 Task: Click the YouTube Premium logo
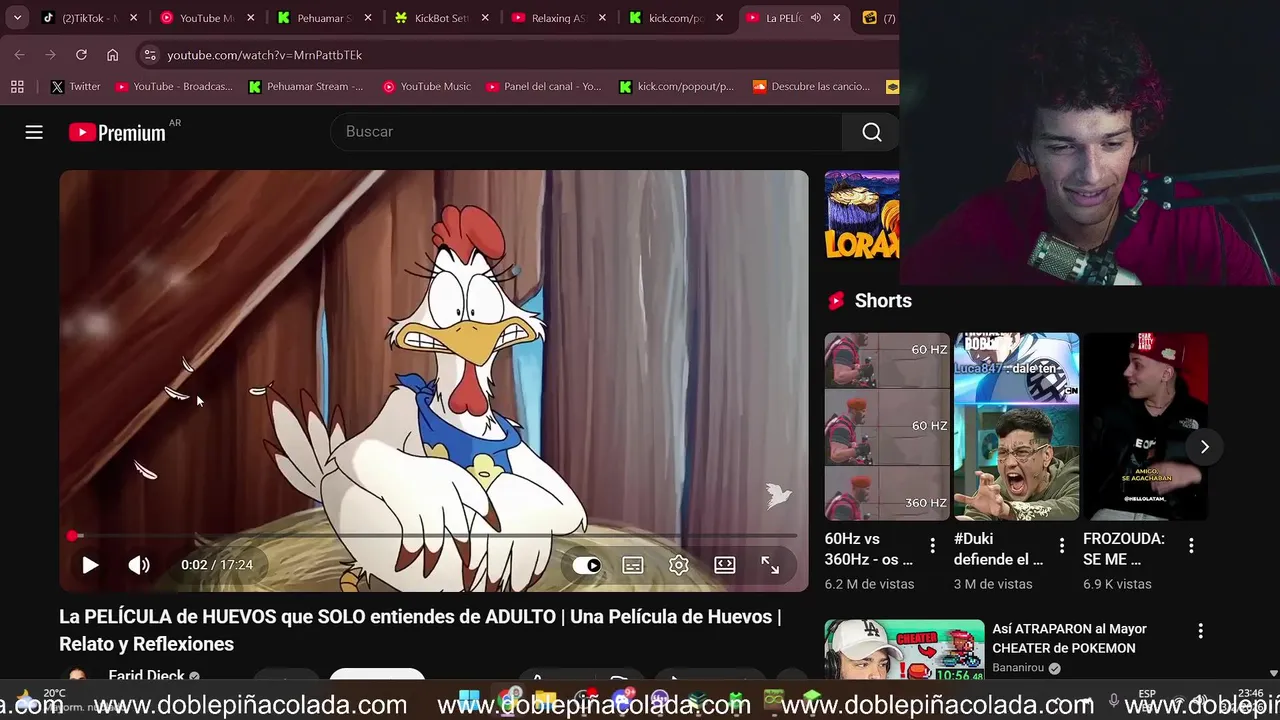tap(117, 132)
